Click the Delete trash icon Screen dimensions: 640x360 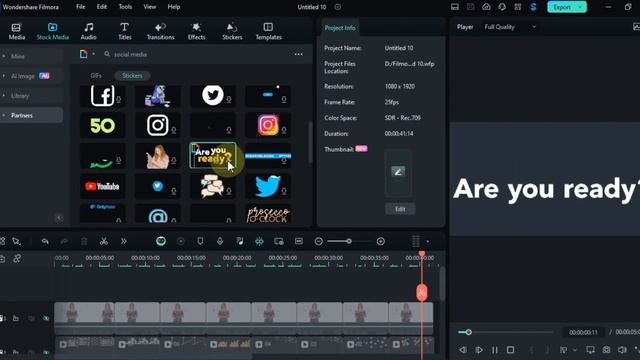pyautogui.click(x=84, y=242)
